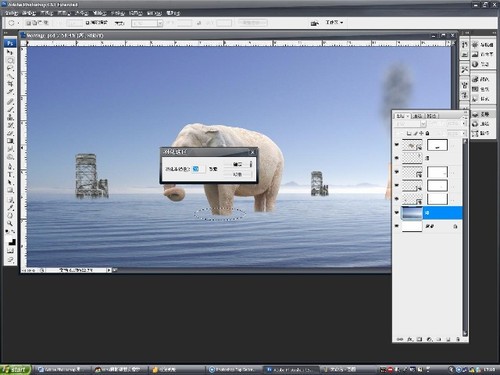This screenshot has height=375, width=500.
Task: Select the Clone Stamp tool
Action: click(x=10, y=117)
